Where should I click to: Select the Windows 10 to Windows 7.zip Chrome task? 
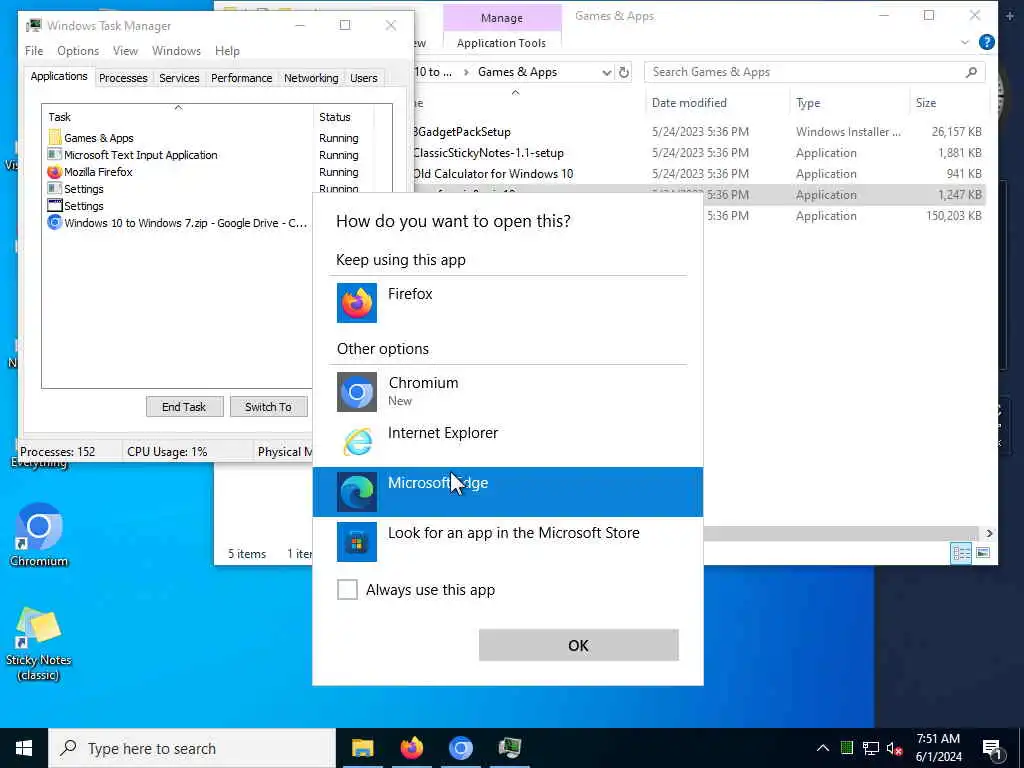tap(178, 223)
